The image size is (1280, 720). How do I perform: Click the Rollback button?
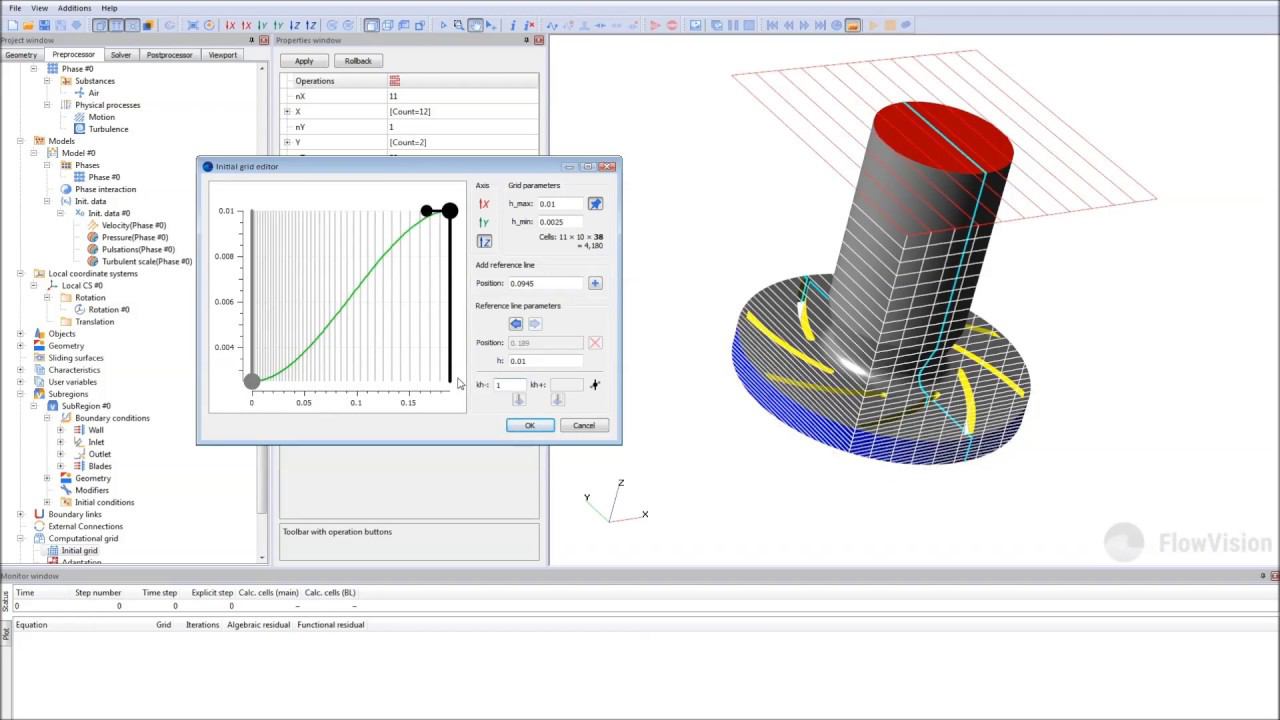358,61
